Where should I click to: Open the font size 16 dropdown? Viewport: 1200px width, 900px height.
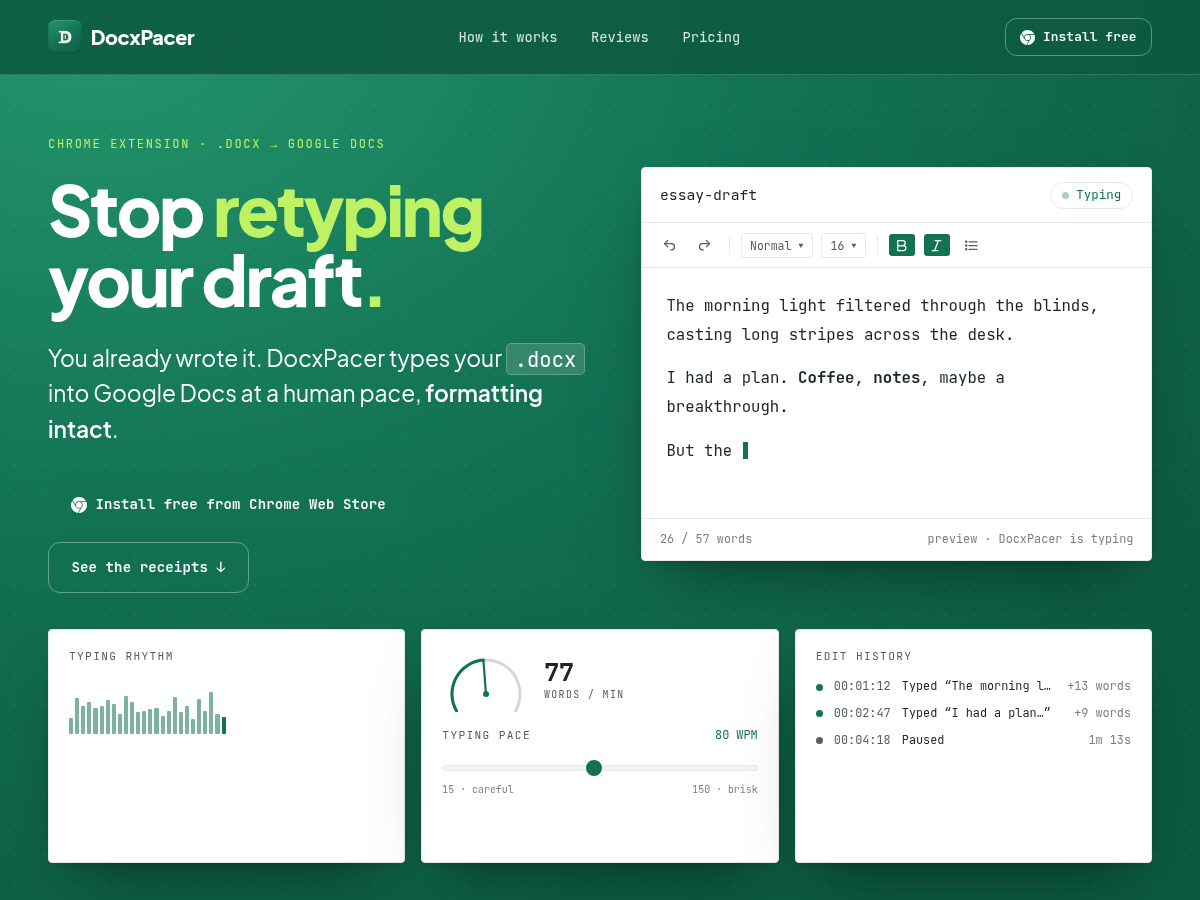[x=843, y=245]
